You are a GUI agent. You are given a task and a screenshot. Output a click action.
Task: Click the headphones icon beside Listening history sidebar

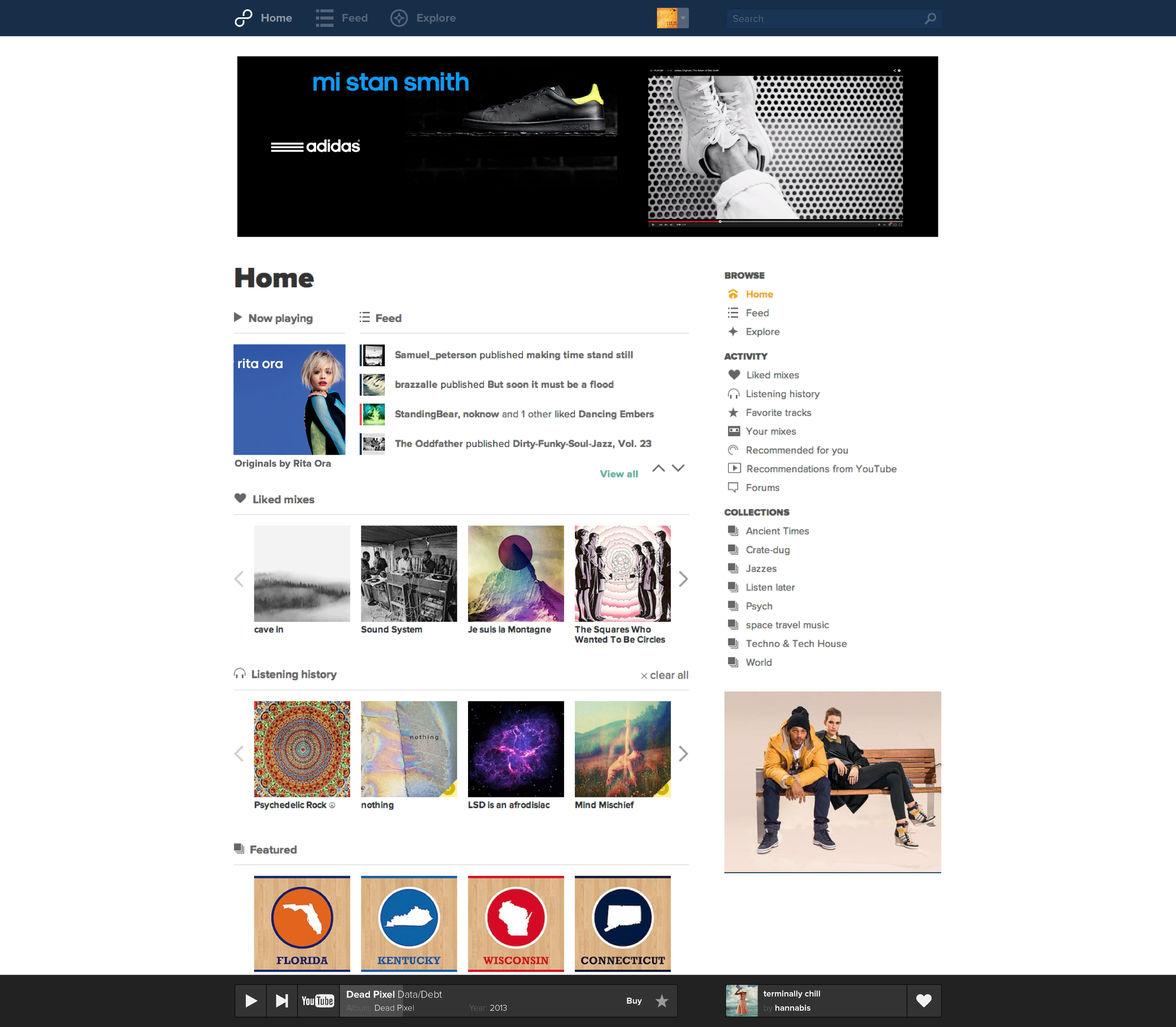[733, 394]
